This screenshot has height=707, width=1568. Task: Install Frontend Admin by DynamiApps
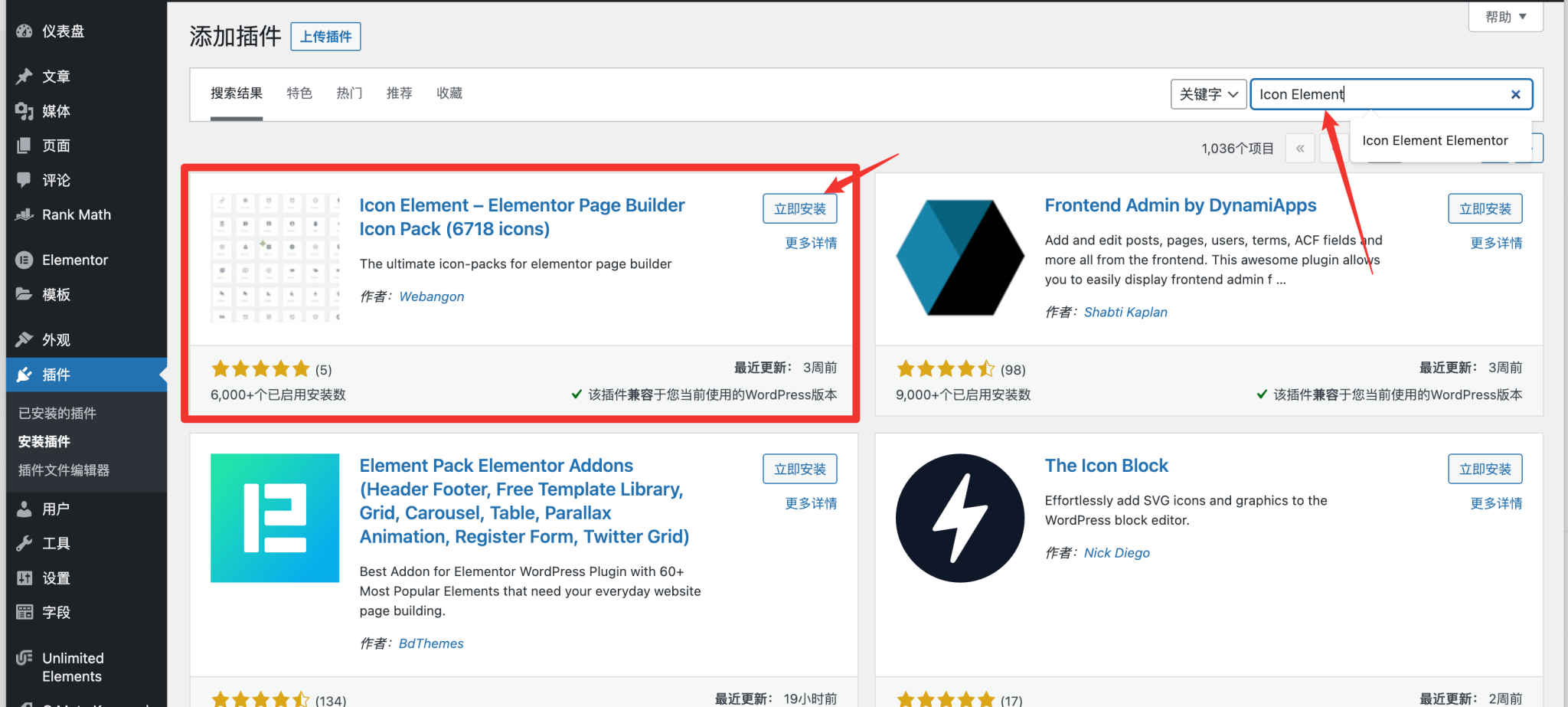(1485, 208)
